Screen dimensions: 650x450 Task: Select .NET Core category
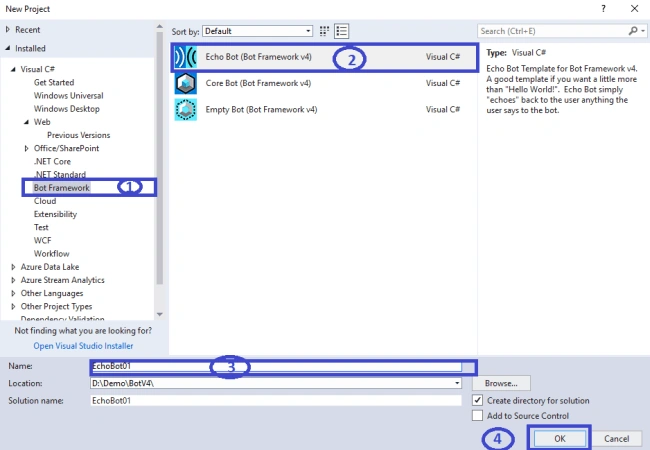(x=52, y=162)
